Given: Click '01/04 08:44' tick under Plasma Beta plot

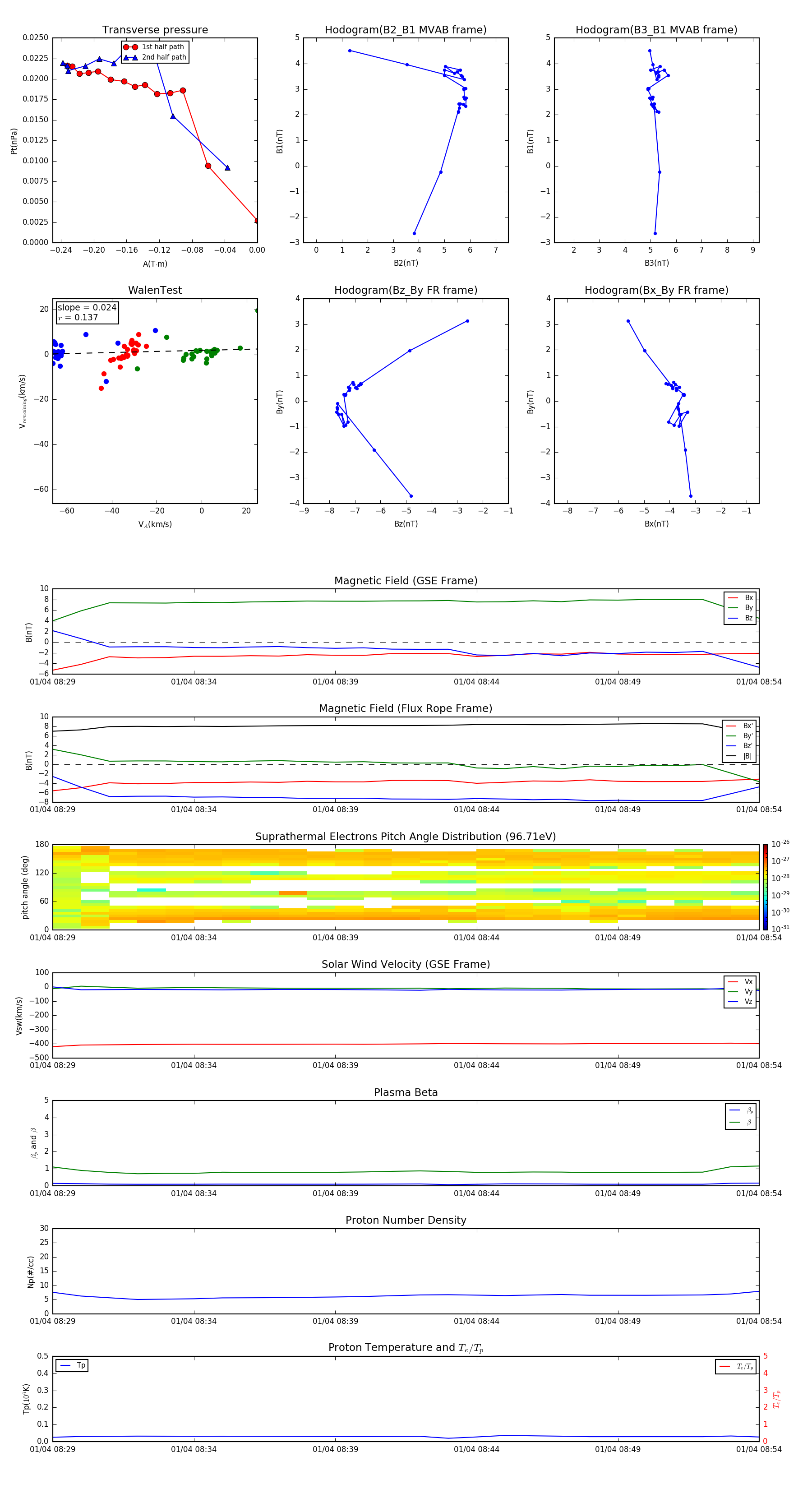Looking at the screenshot, I should pyautogui.click(x=476, y=1193).
